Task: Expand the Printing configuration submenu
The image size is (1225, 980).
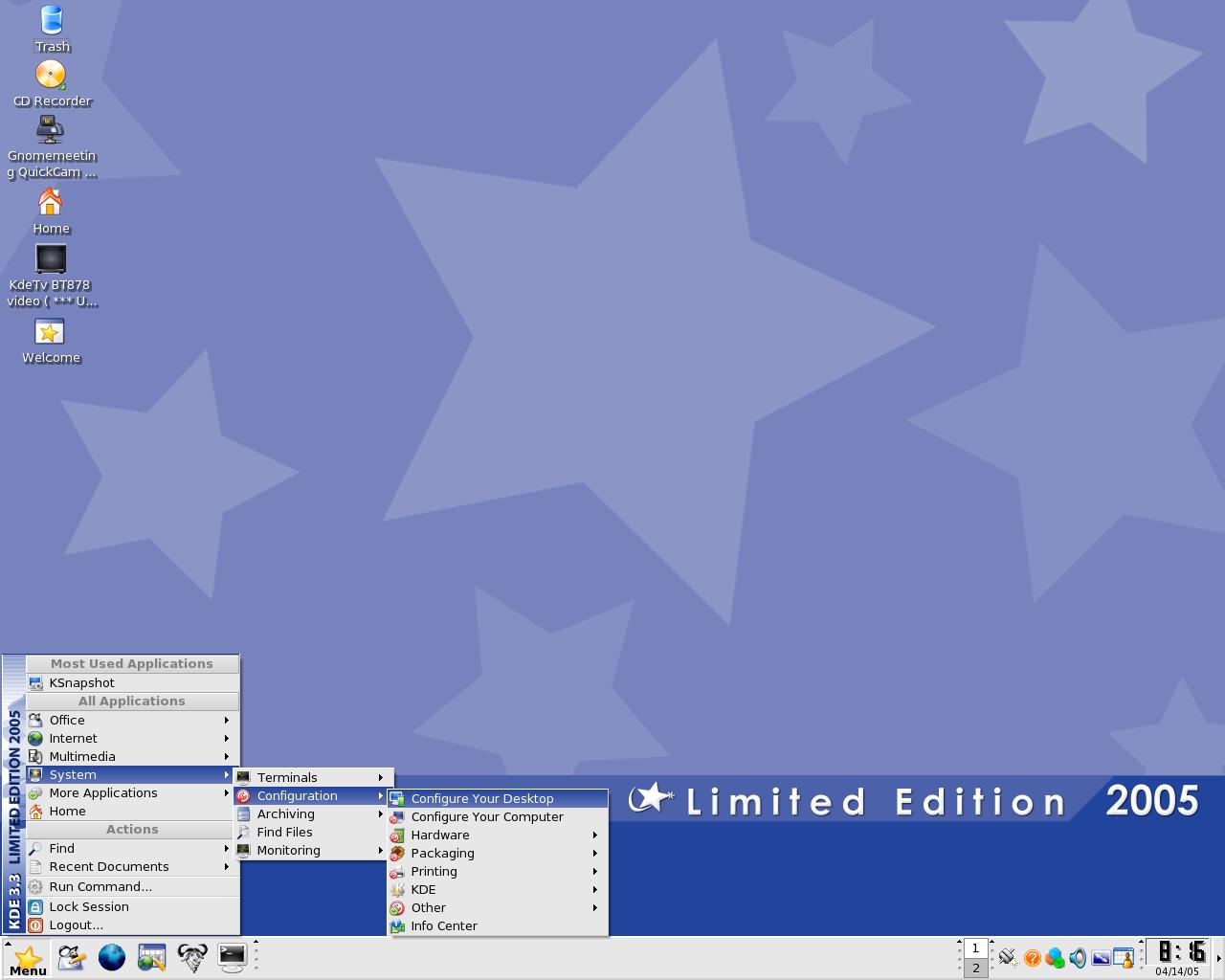Action: (498, 872)
